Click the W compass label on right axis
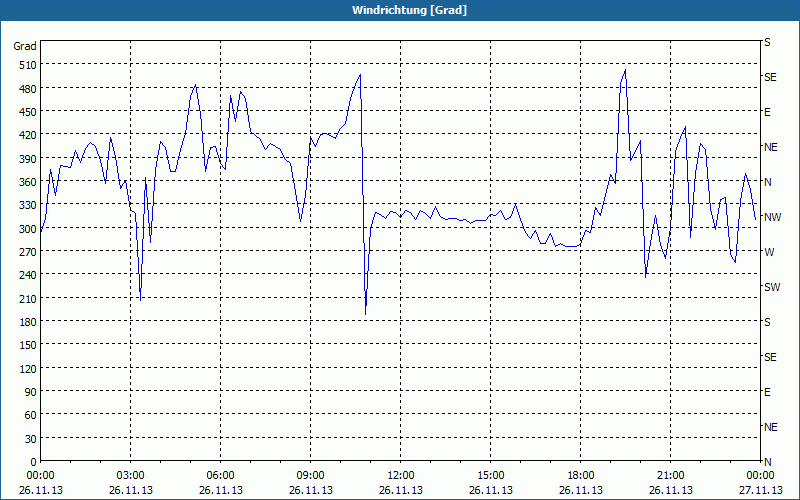 click(769, 253)
